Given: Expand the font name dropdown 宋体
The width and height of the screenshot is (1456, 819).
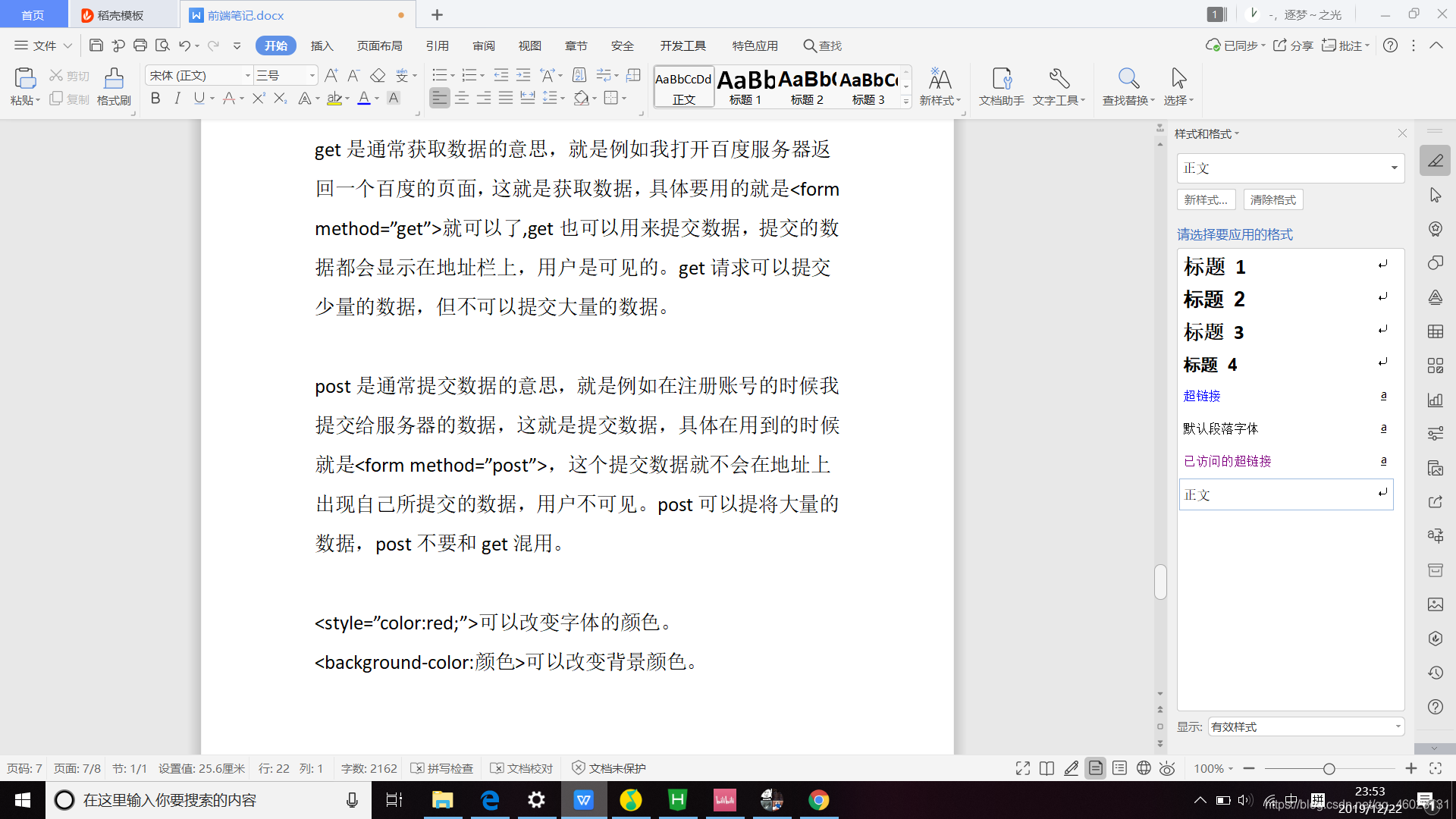Looking at the screenshot, I should point(247,75).
